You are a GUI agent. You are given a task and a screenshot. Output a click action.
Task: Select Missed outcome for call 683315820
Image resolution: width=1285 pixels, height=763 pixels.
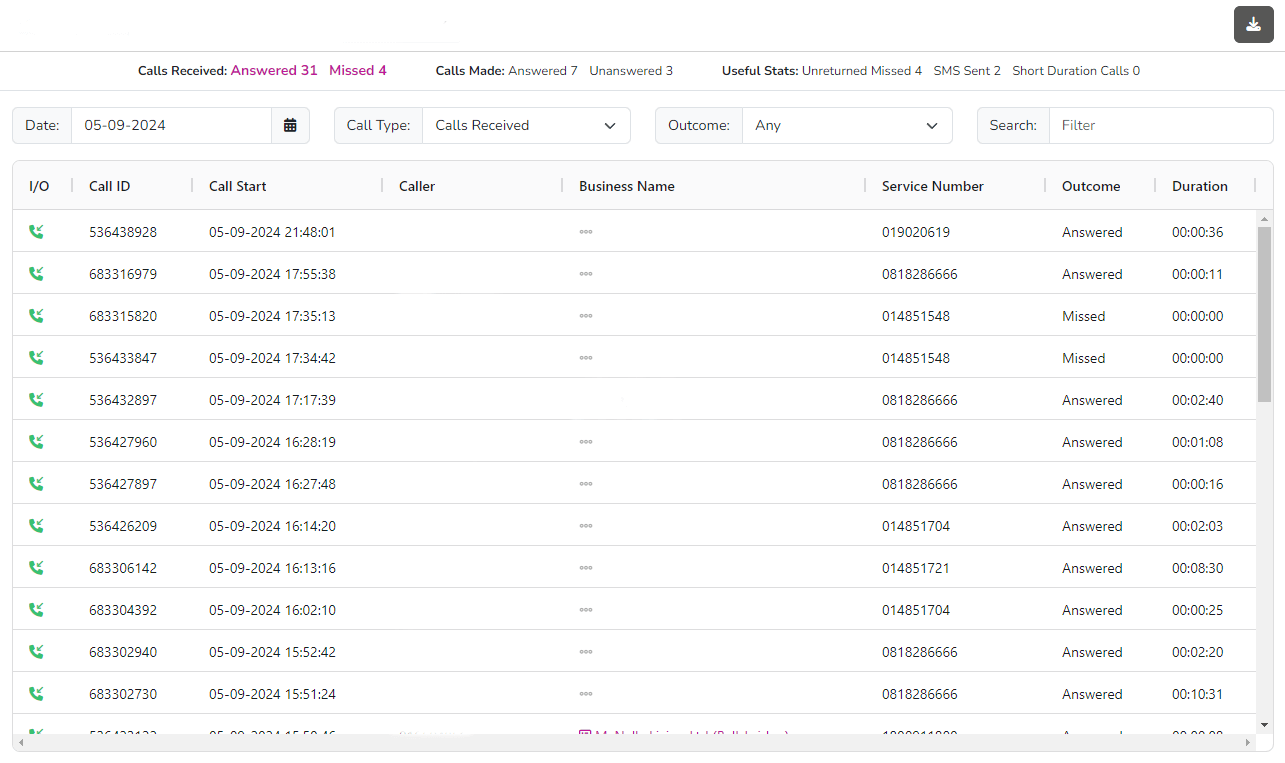[1084, 316]
